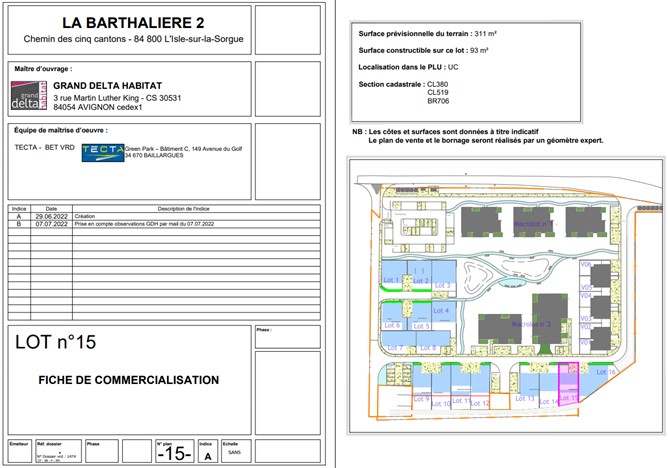Click the Lot 9 parcel

[x=421, y=398]
